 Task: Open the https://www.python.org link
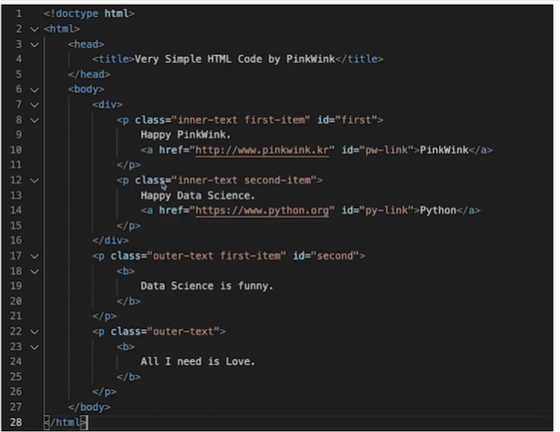pyautogui.click(x=262, y=210)
